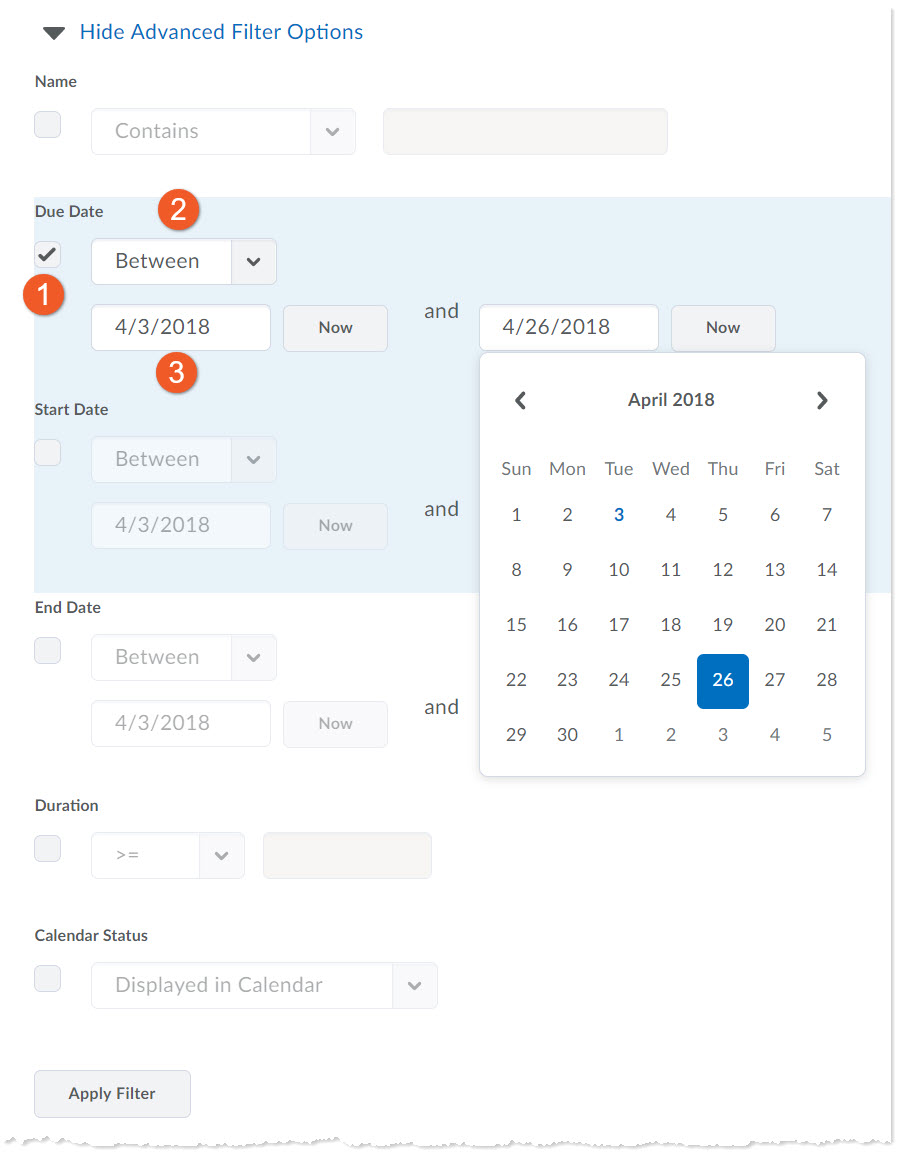Enable the Start Date filter checkbox

[48, 452]
